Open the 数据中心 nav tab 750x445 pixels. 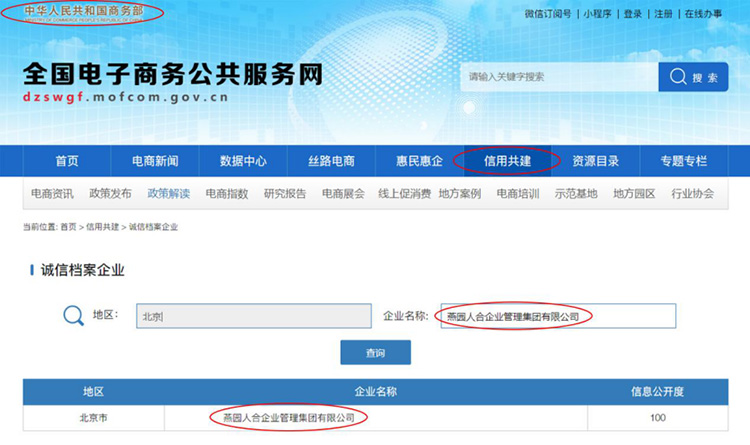click(x=243, y=161)
